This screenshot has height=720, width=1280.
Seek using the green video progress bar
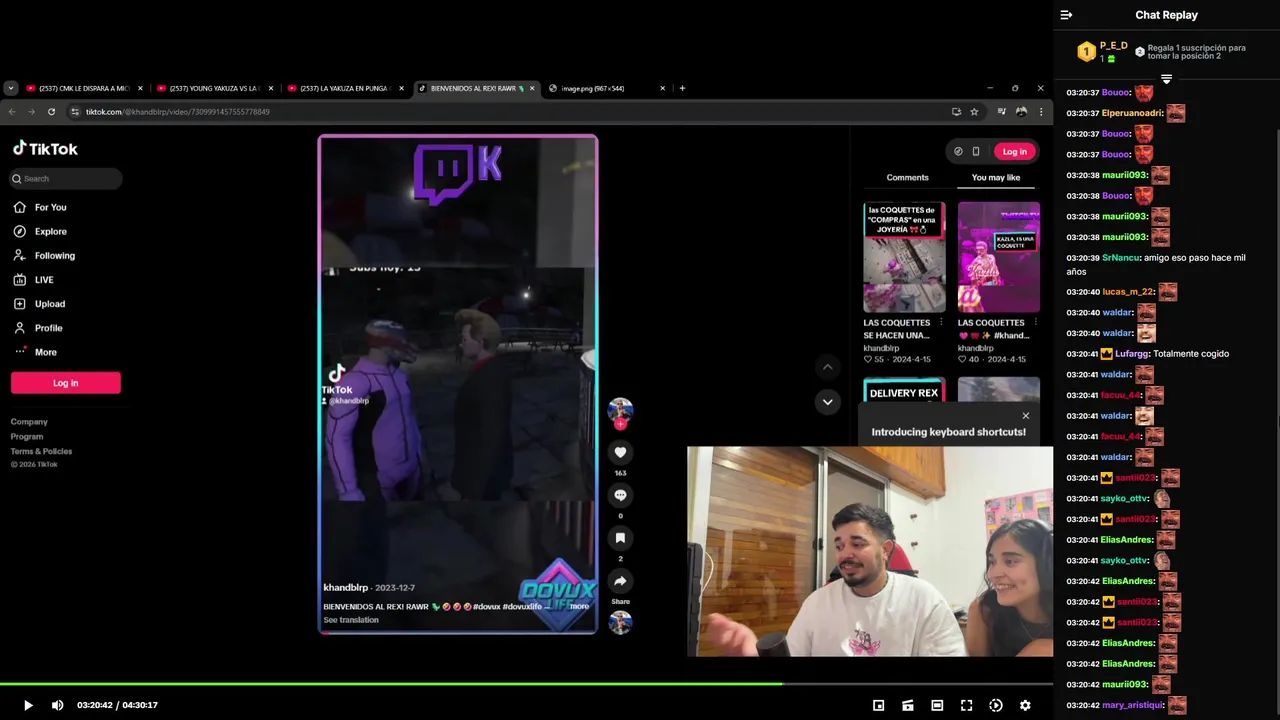coord(526,684)
